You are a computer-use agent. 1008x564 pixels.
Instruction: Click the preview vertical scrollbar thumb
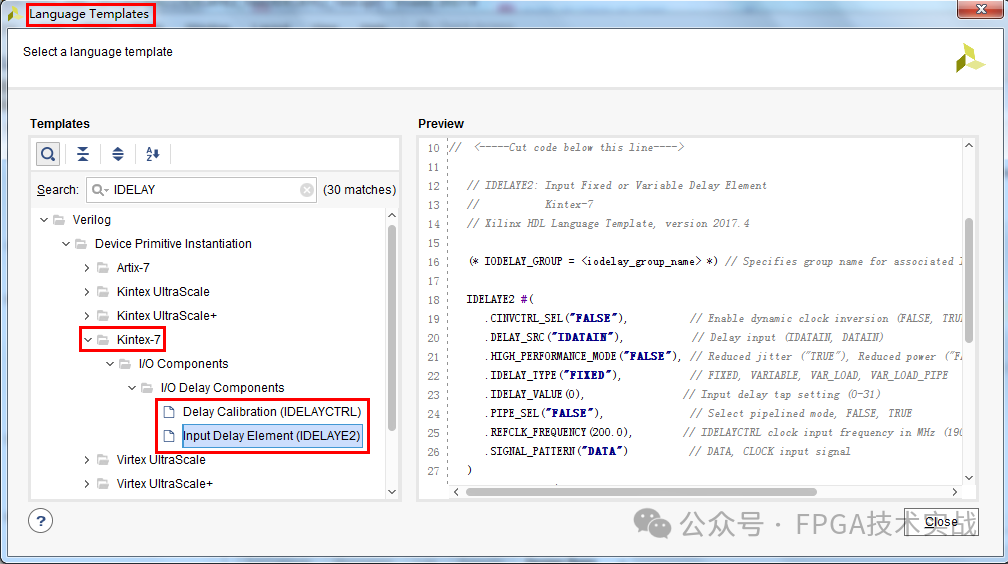point(969,280)
